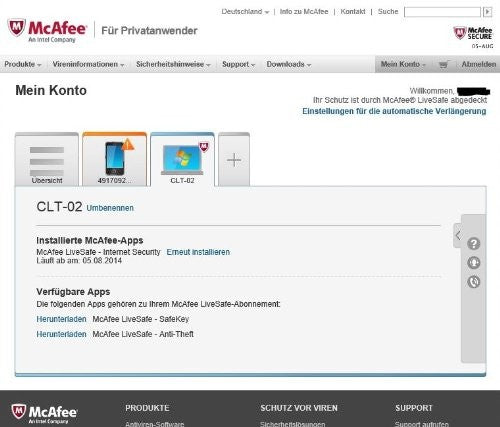Screen dimensions: 500x427
Task: Click 'McAfee LiveSafe - Internet Security' text
Action: click(x=98, y=252)
